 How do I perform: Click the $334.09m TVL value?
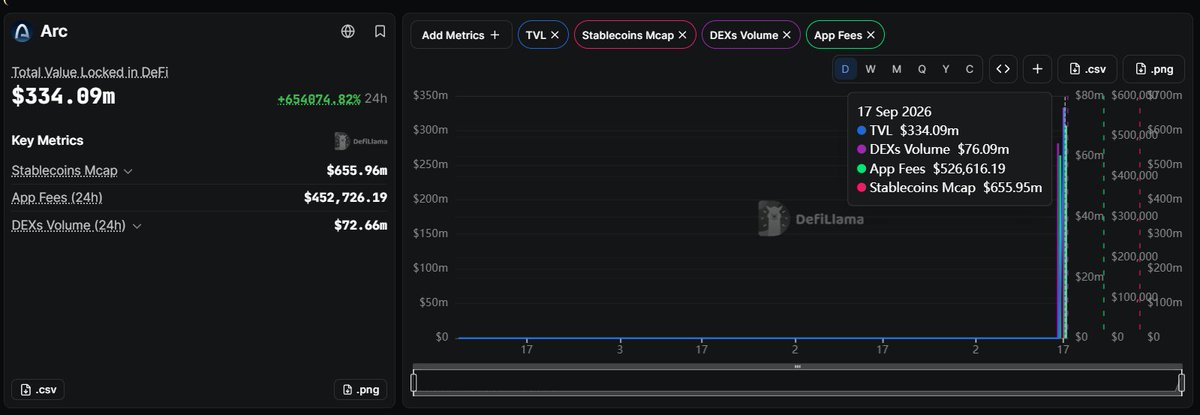[64, 97]
